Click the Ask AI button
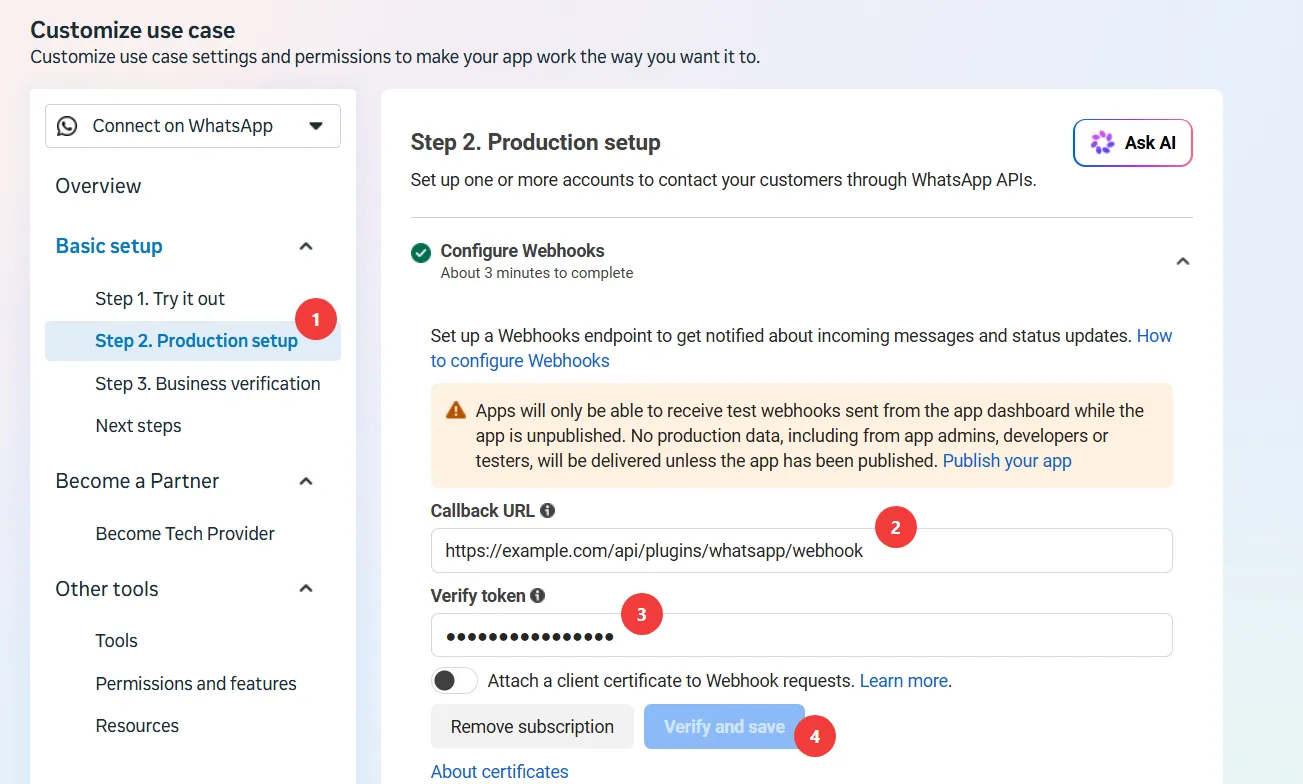 point(1133,143)
